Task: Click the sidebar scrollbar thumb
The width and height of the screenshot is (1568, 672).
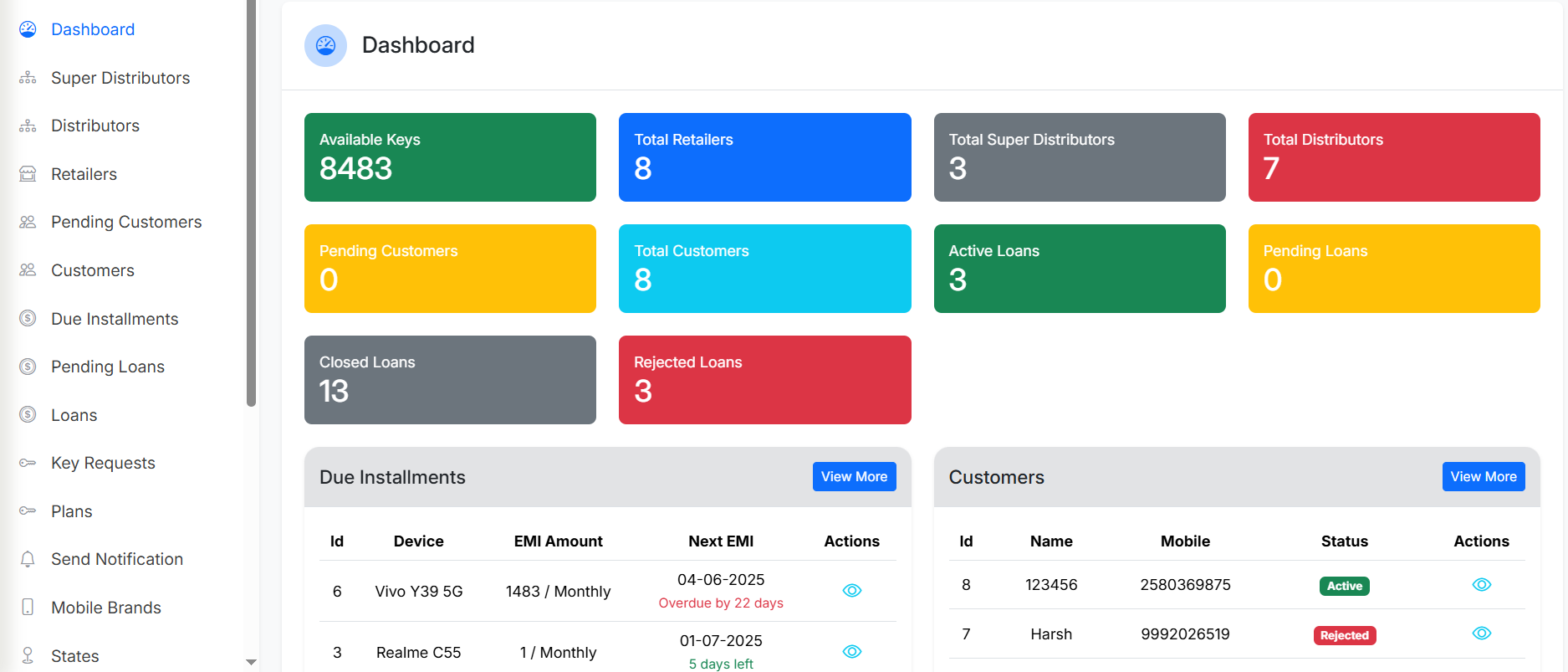Action: [x=251, y=203]
